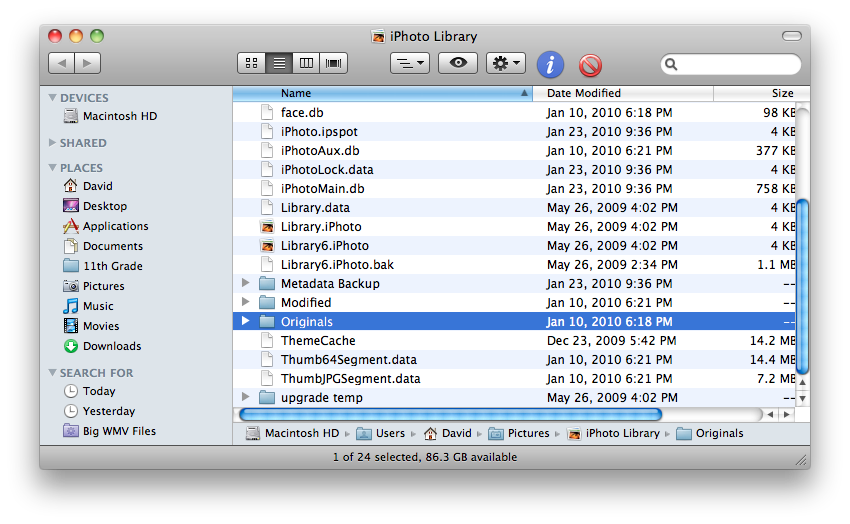
Task: Sort by the Name column header
Action: 383,93
